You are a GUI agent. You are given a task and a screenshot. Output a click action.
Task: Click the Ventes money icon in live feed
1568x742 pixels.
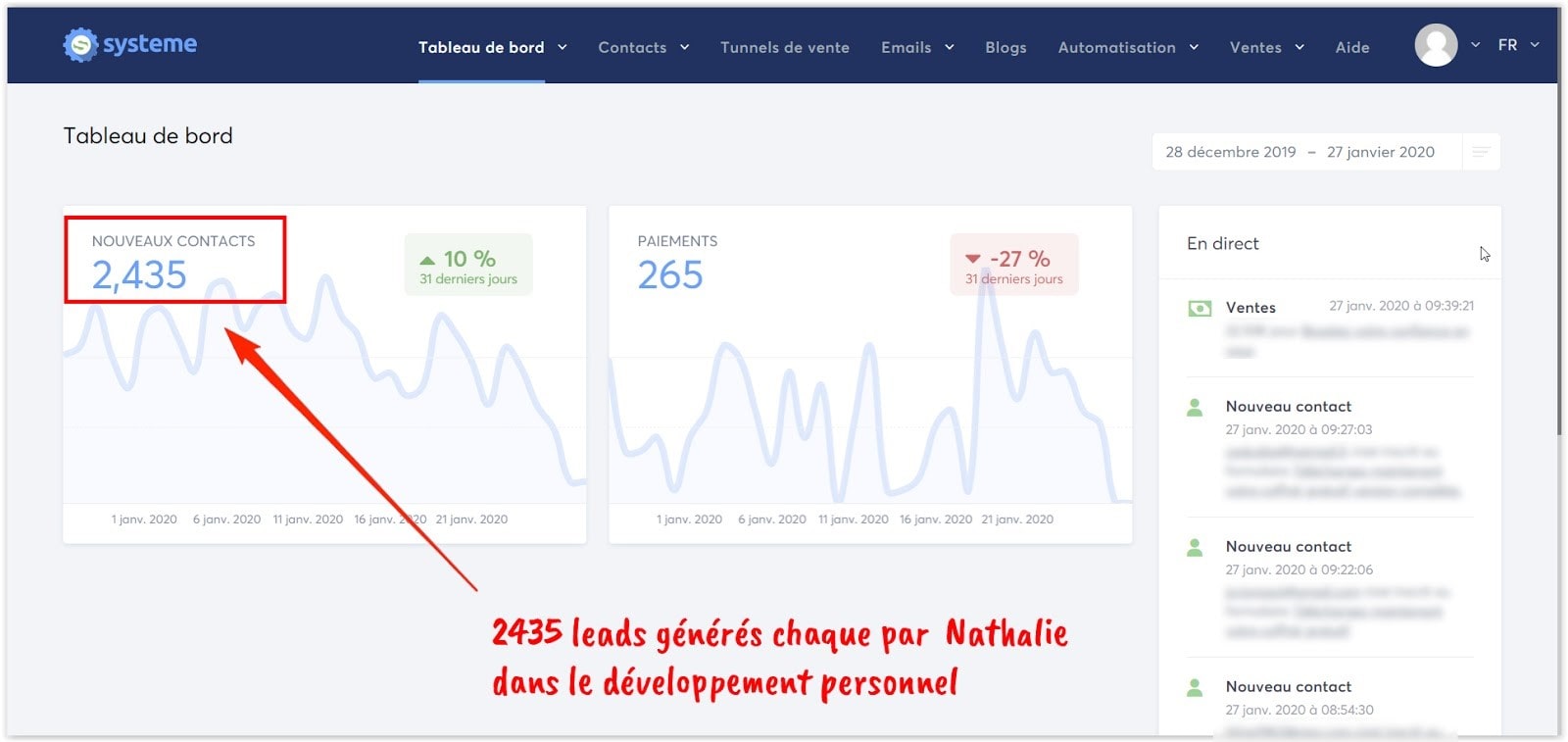pos(1199,309)
